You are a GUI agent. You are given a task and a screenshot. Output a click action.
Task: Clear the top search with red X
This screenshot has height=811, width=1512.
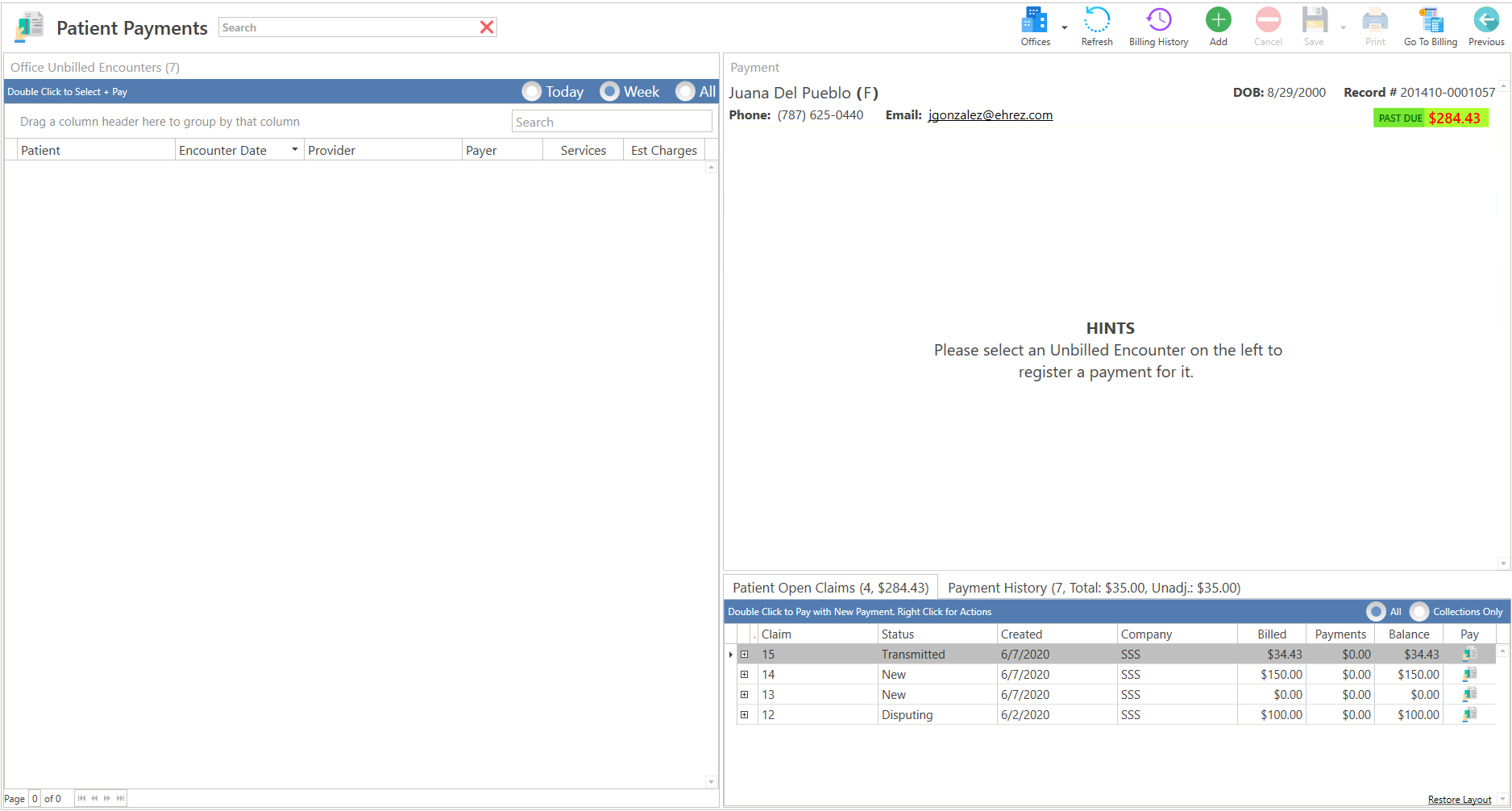pos(487,27)
